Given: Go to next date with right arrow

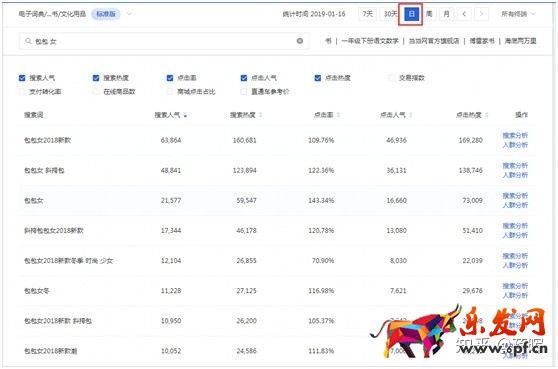Looking at the screenshot, I should coord(481,14).
